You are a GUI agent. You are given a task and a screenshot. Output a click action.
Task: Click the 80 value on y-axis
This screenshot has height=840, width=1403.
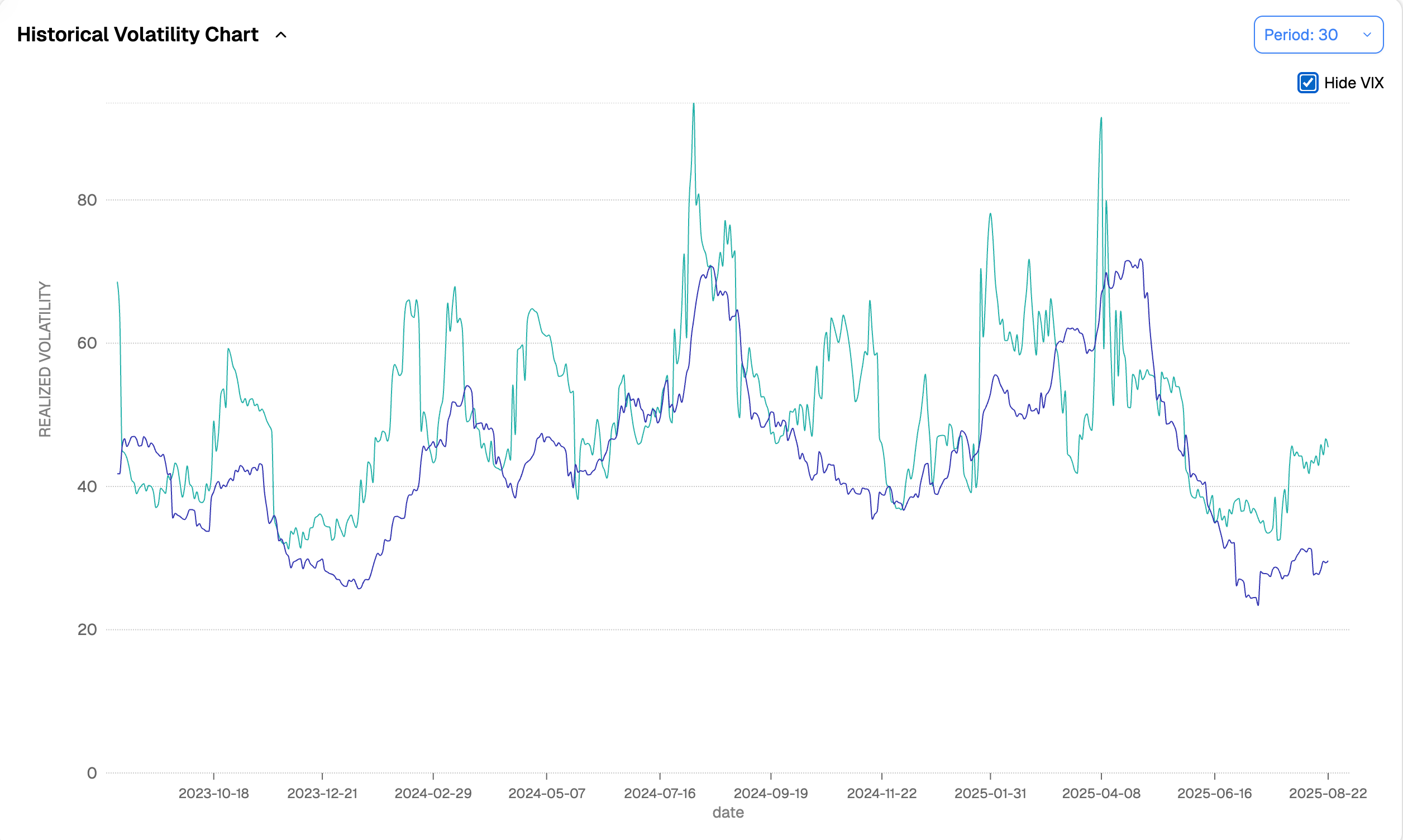(x=87, y=200)
